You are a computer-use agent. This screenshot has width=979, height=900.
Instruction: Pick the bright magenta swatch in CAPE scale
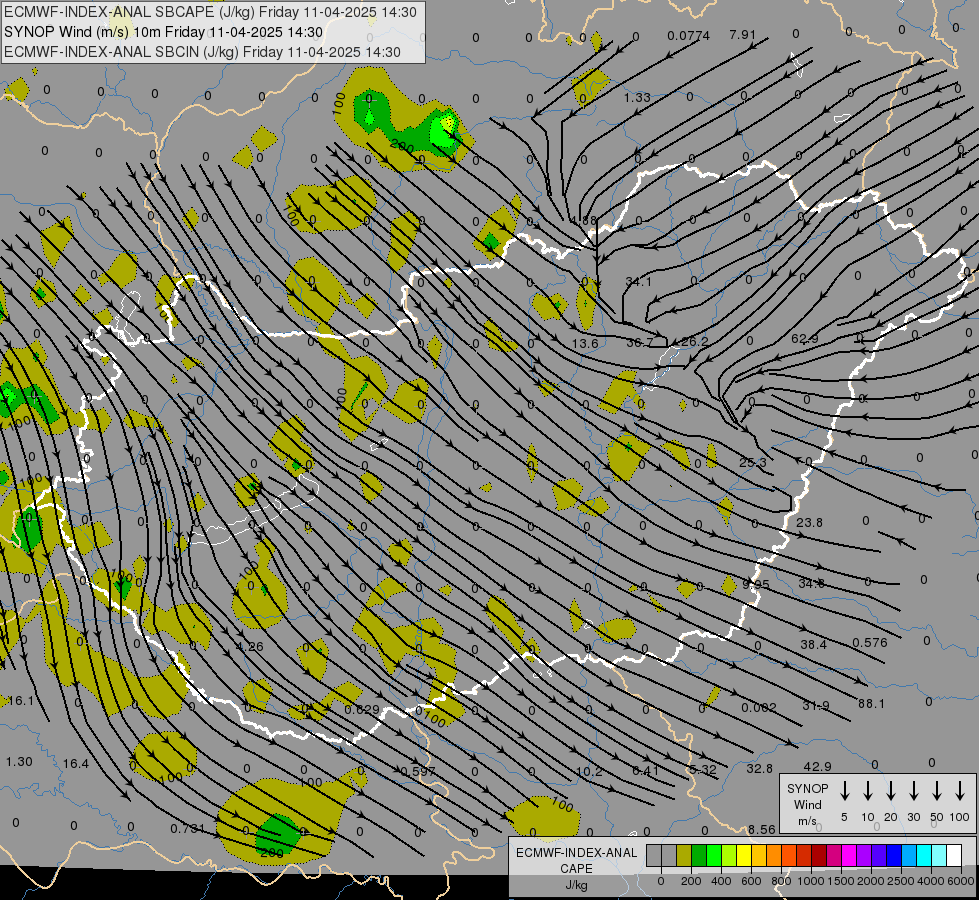point(849,855)
